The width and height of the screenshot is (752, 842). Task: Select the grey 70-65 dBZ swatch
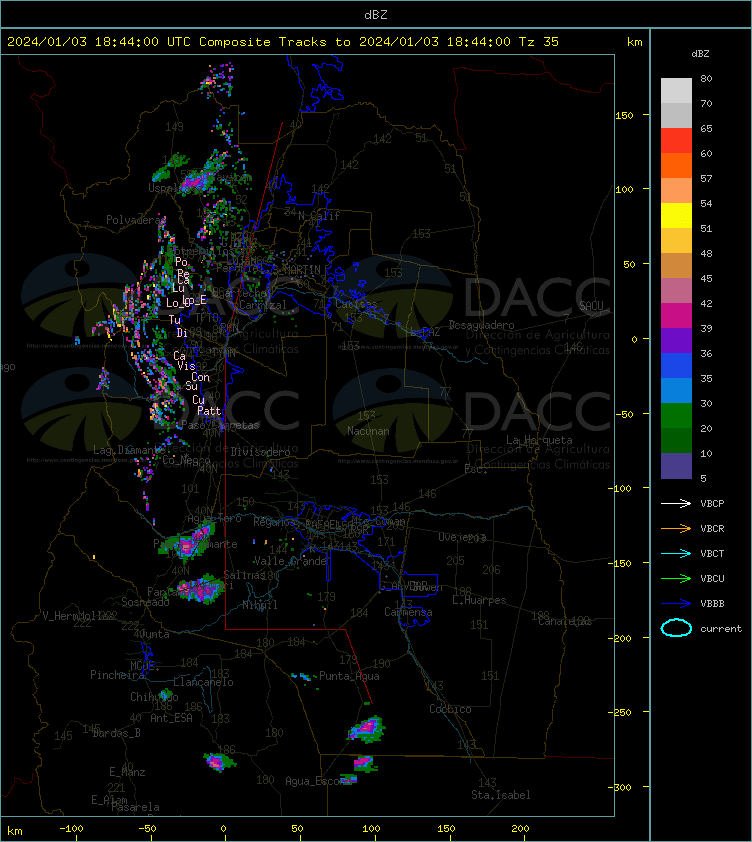pos(676,115)
